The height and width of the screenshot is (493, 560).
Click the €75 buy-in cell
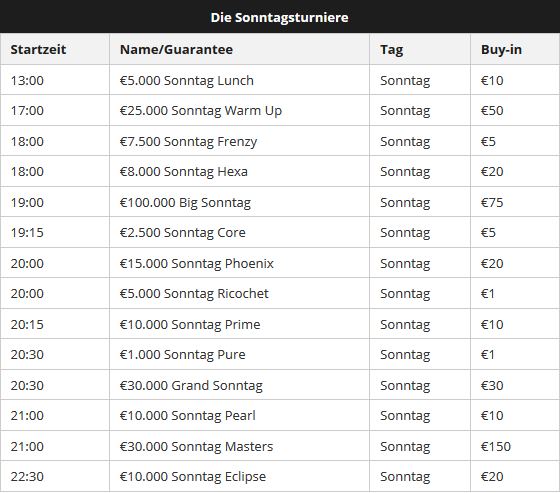pyautogui.click(x=492, y=203)
